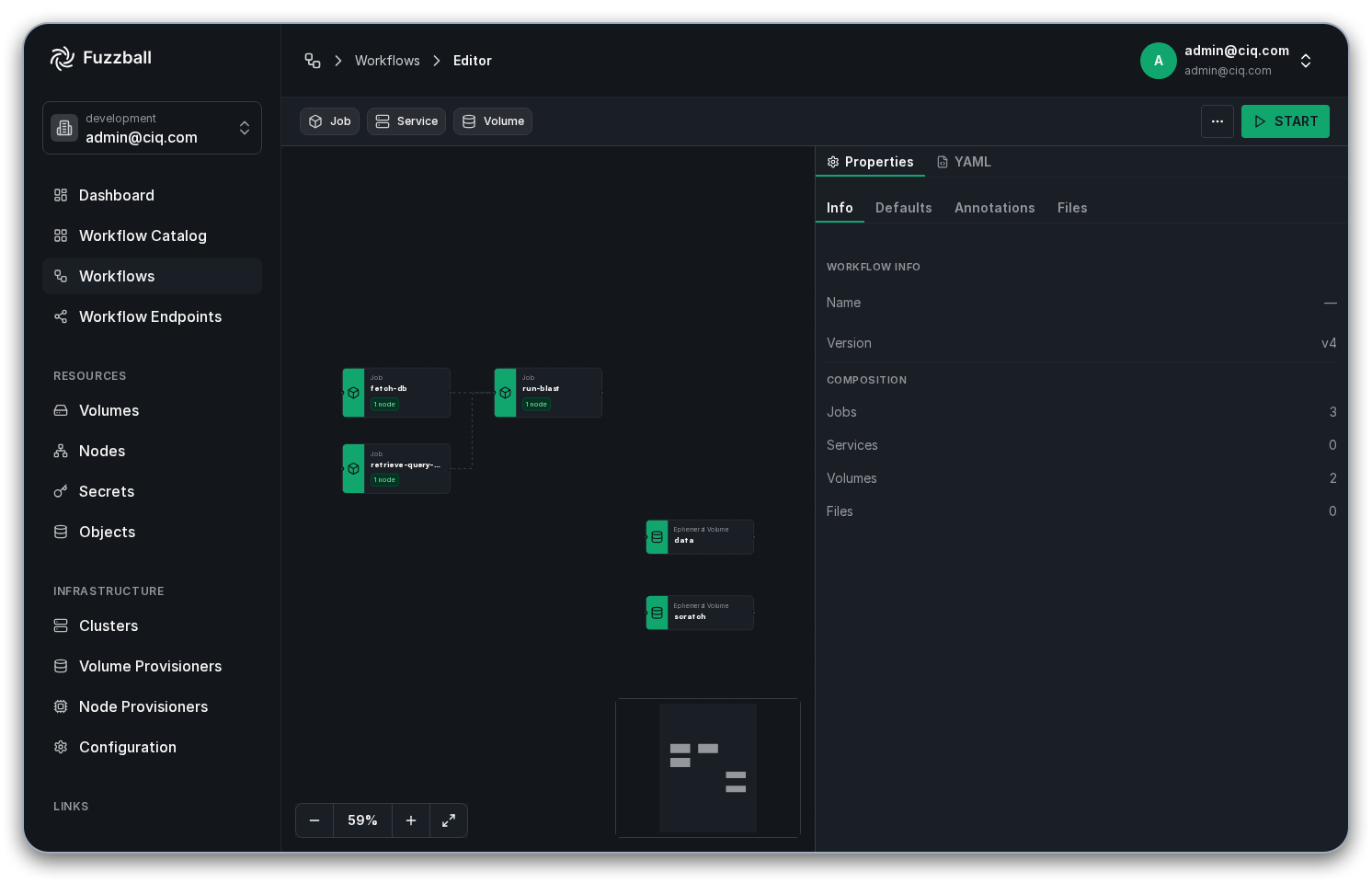This screenshot has width=1372, height=883.
Task: Start the workflow with START button
Action: pos(1286,121)
